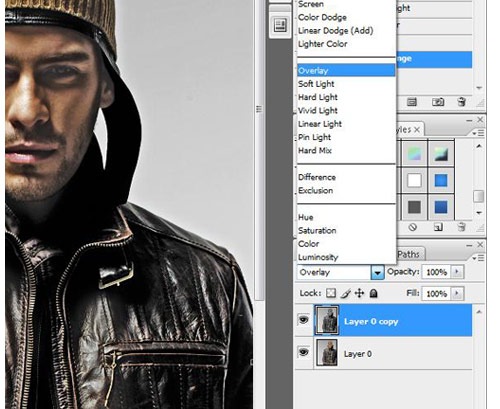Viewport: 500px width, 409px height.
Task: Minimize the Layers panel group
Action: coord(469,245)
